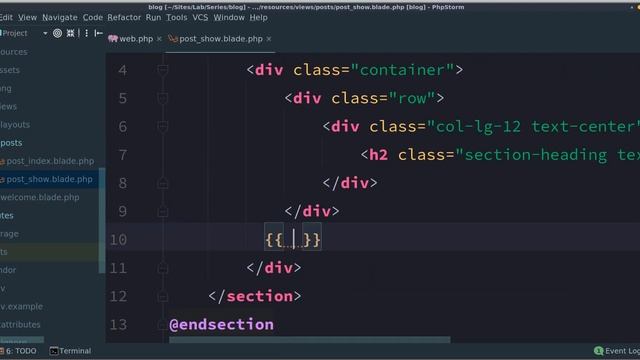Image resolution: width=640 pixels, height=360 pixels.
Task: Open the Project view dropdown
Action: click(x=45, y=33)
